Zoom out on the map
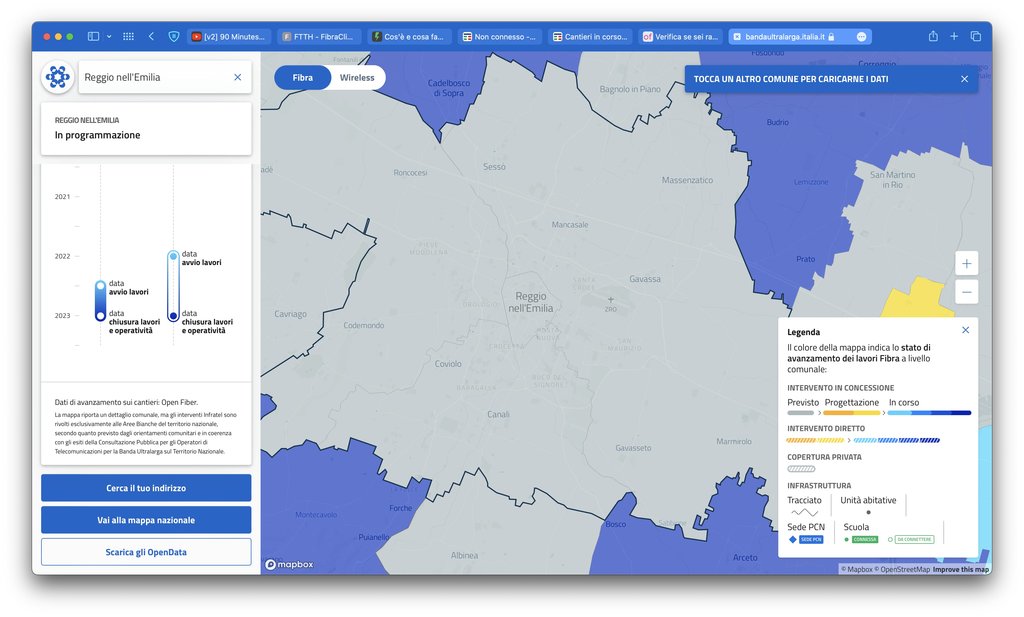1024x617 pixels. (x=966, y=292)
